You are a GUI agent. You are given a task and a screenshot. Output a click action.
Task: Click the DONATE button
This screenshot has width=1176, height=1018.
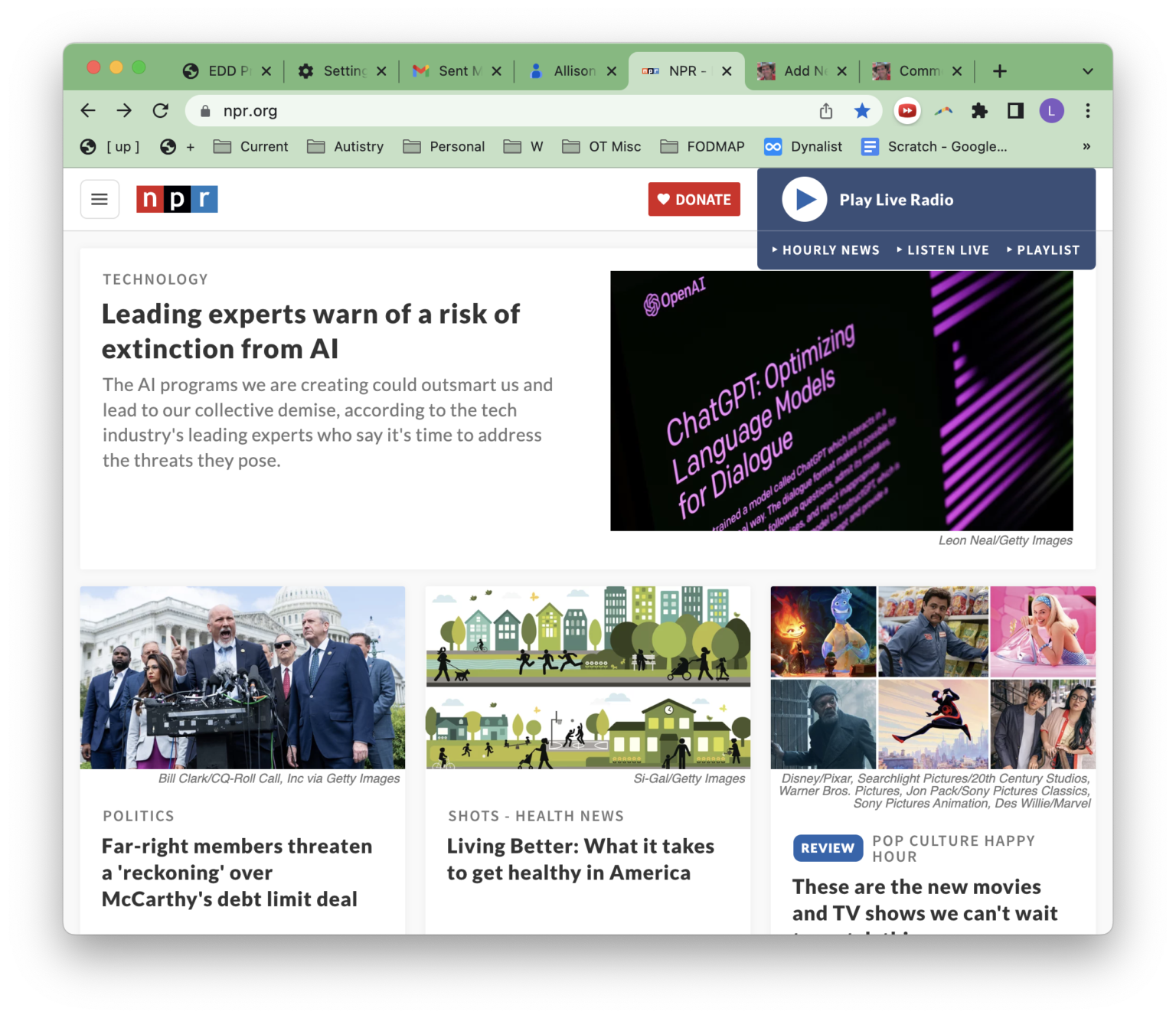(x=694, y=199)
